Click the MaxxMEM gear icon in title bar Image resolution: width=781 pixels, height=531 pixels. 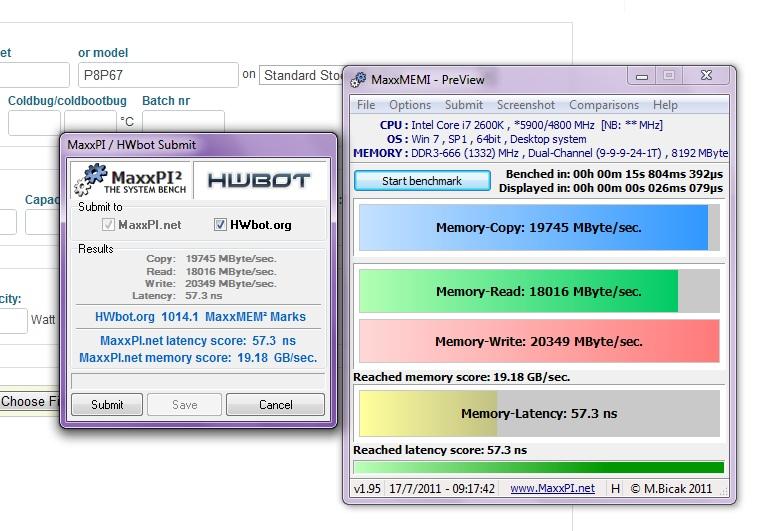tap(358, 79)
